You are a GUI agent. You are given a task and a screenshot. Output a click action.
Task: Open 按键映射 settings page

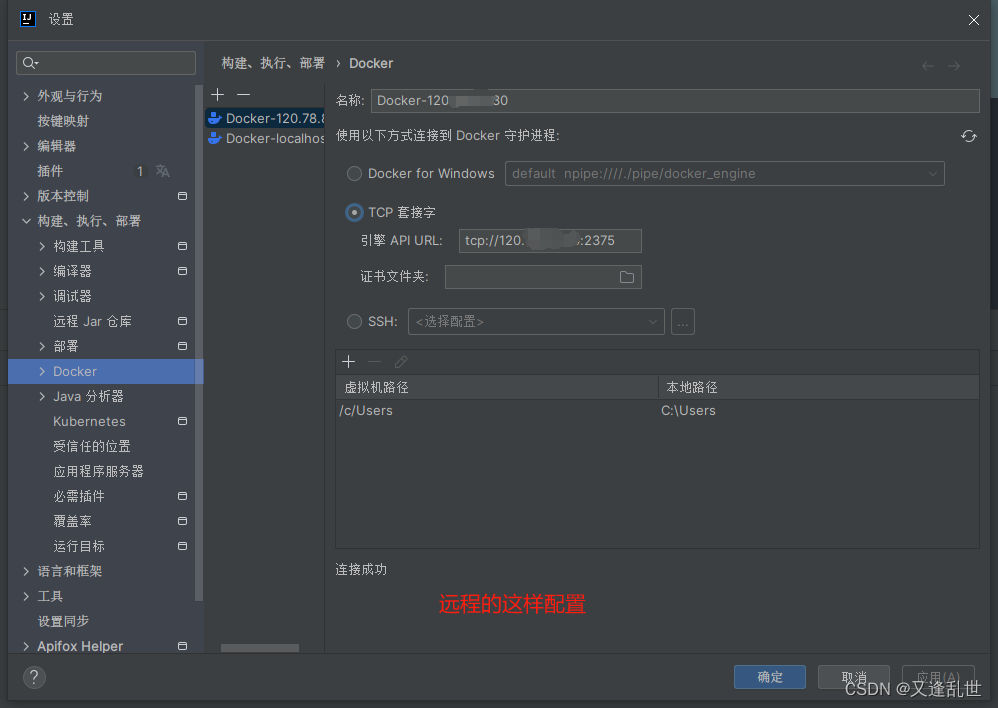coord(63,121)
